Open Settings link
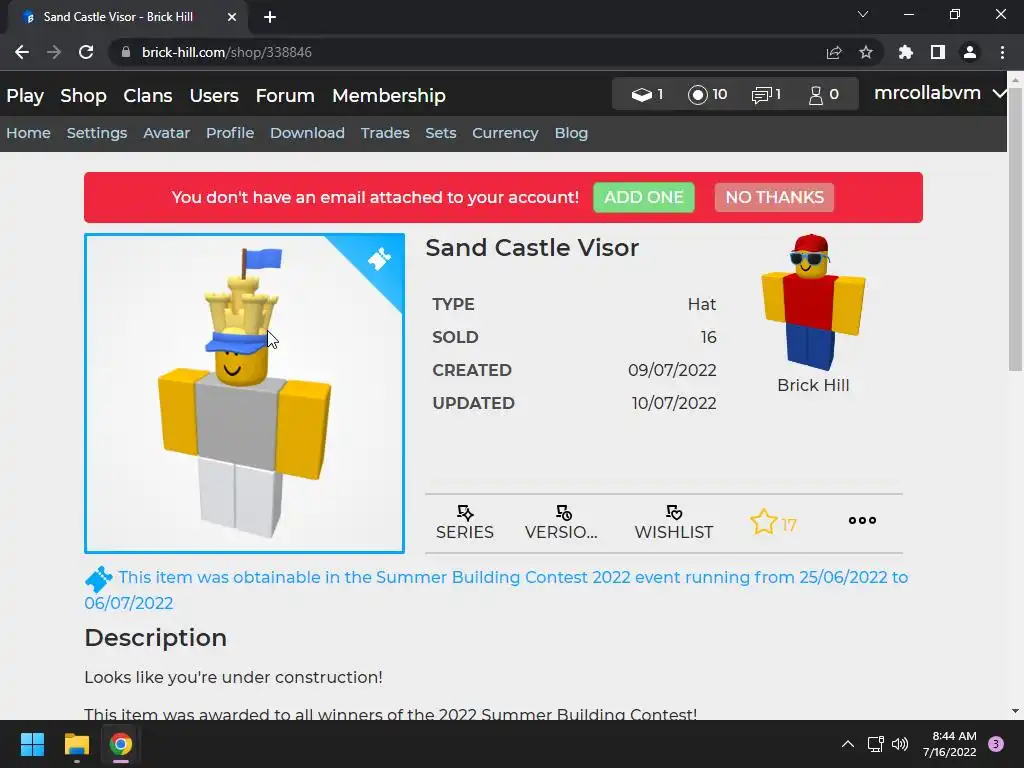1024x768 pixels. pyautogui.click(x=97, y=133)
